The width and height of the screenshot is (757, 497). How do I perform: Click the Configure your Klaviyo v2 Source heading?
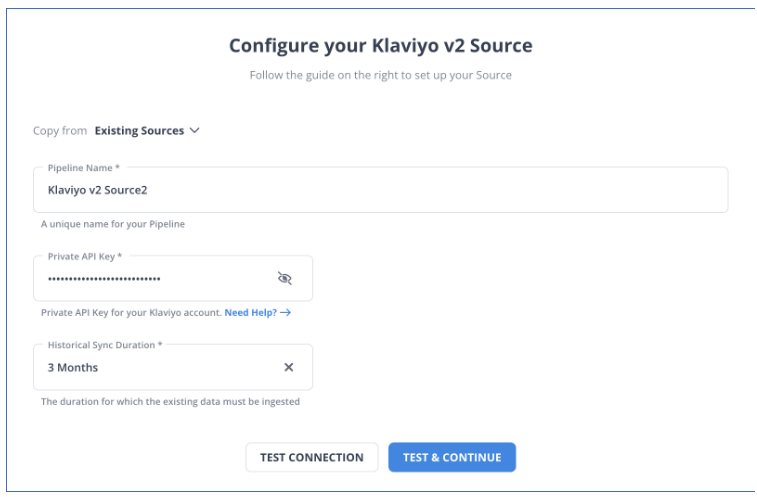coord(380,45)
